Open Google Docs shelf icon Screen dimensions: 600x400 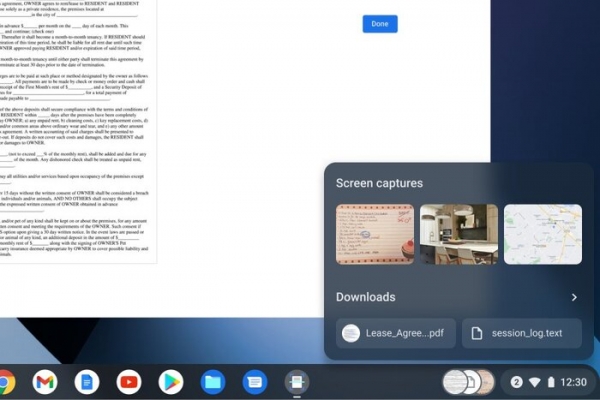tap(87, 381)
